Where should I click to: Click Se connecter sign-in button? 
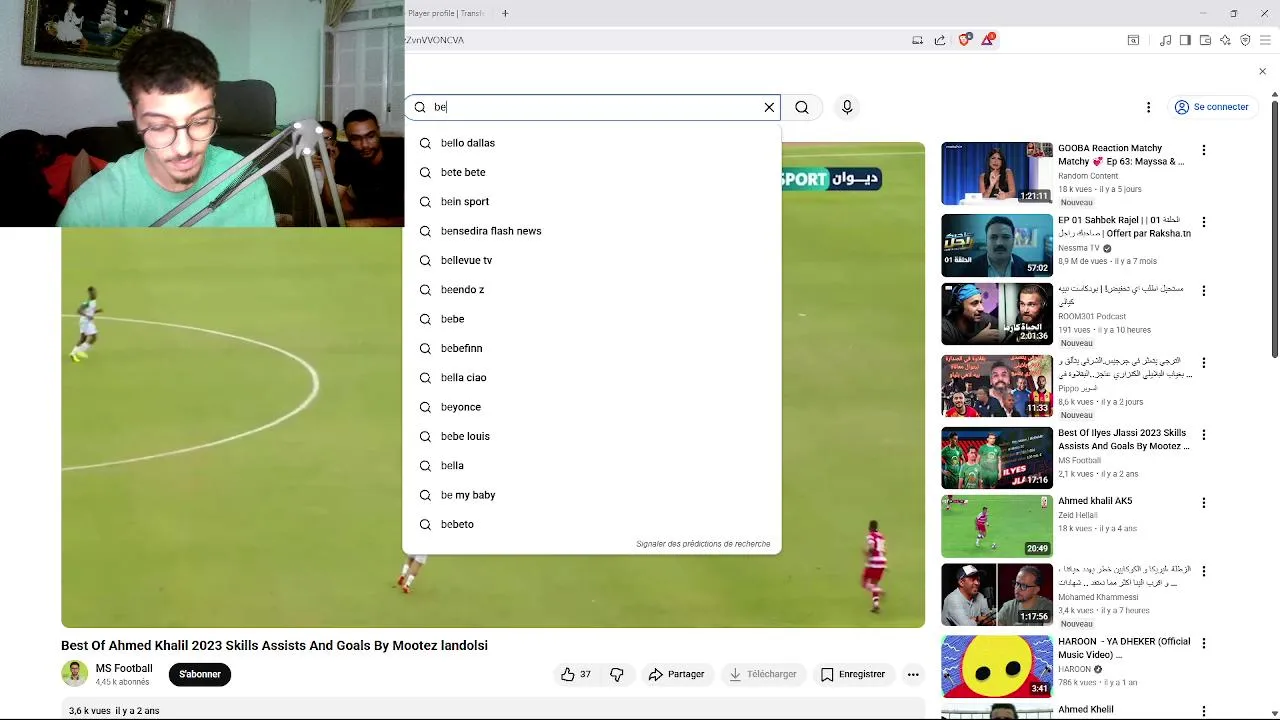pos(1211,107)
